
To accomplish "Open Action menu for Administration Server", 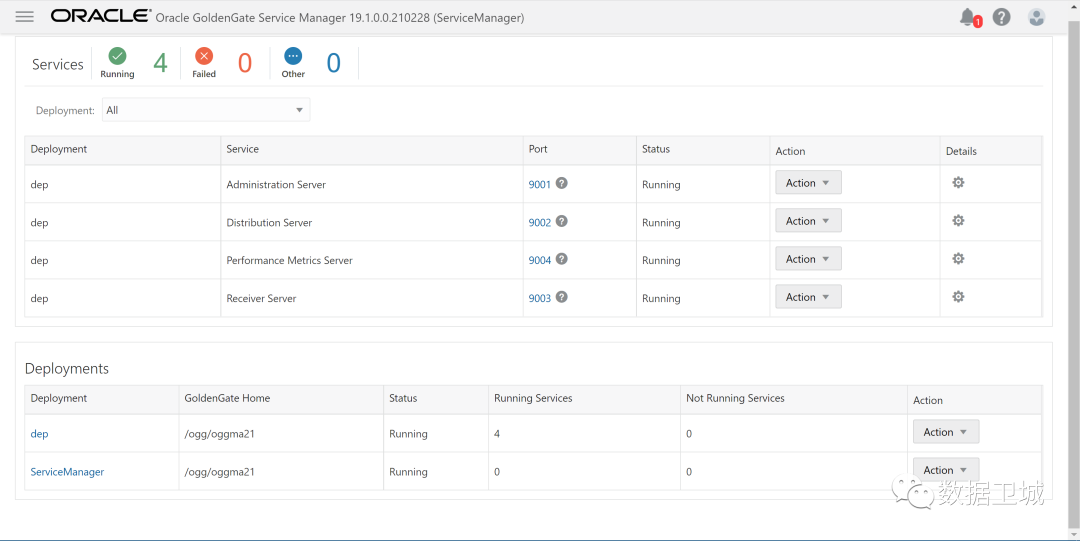I will tap(808, 183).
